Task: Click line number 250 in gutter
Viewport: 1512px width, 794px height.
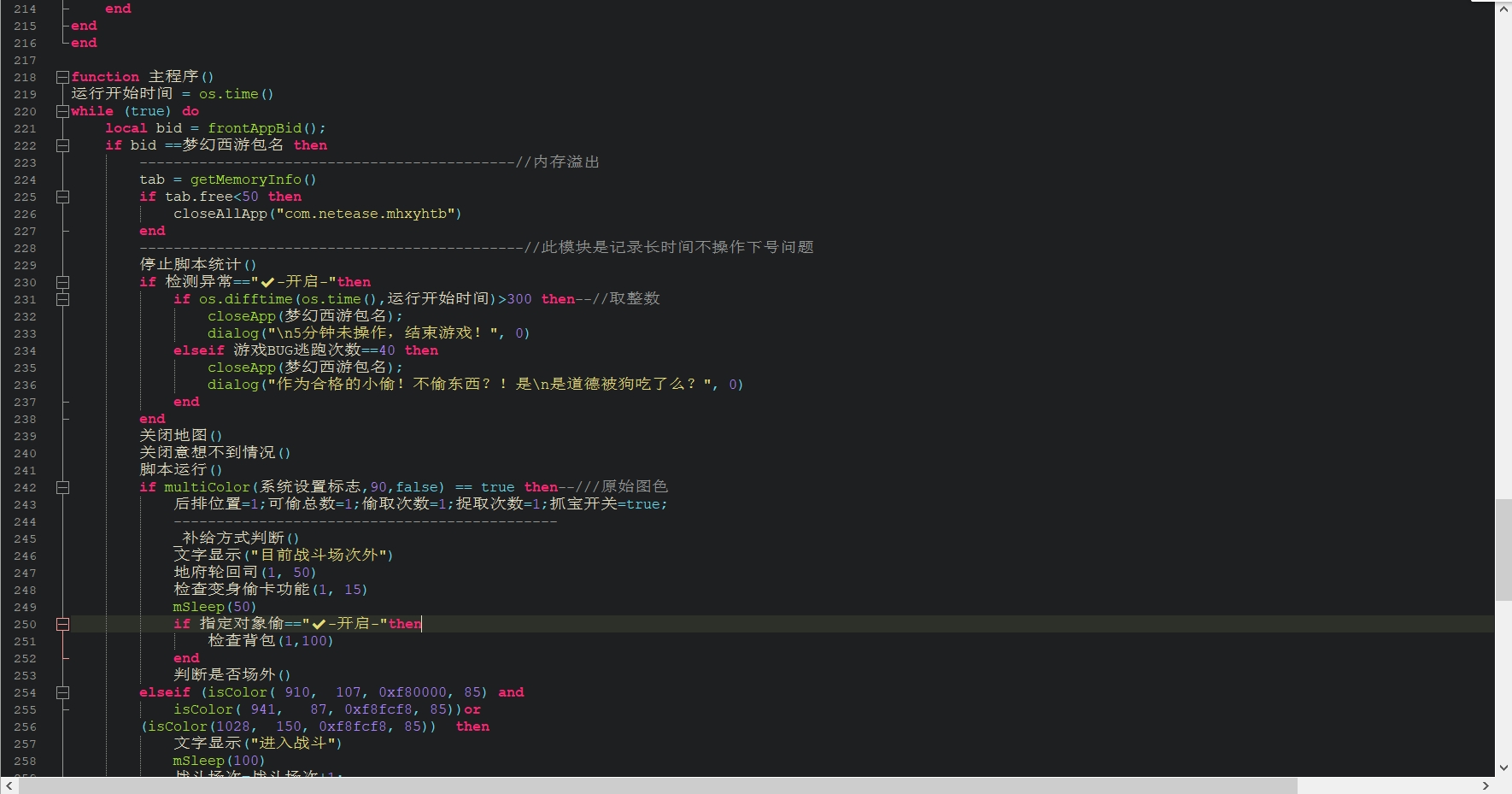Action: tap(25, 624)
